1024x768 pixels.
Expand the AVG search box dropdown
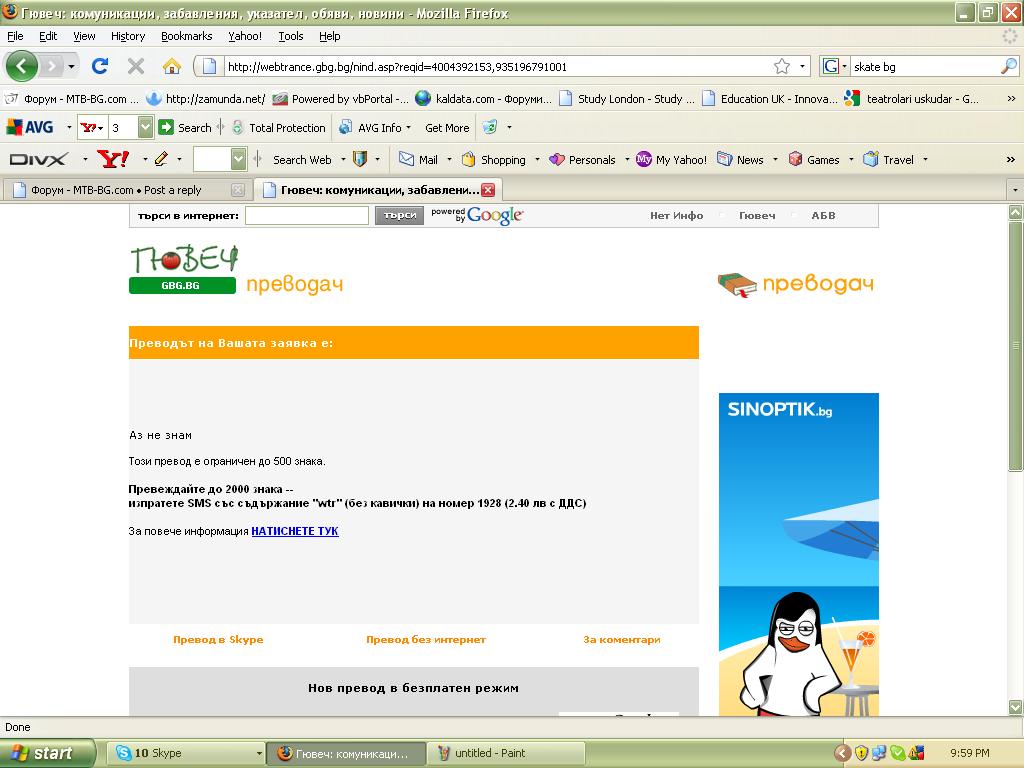pyautogui.click(x=145, y=128)
